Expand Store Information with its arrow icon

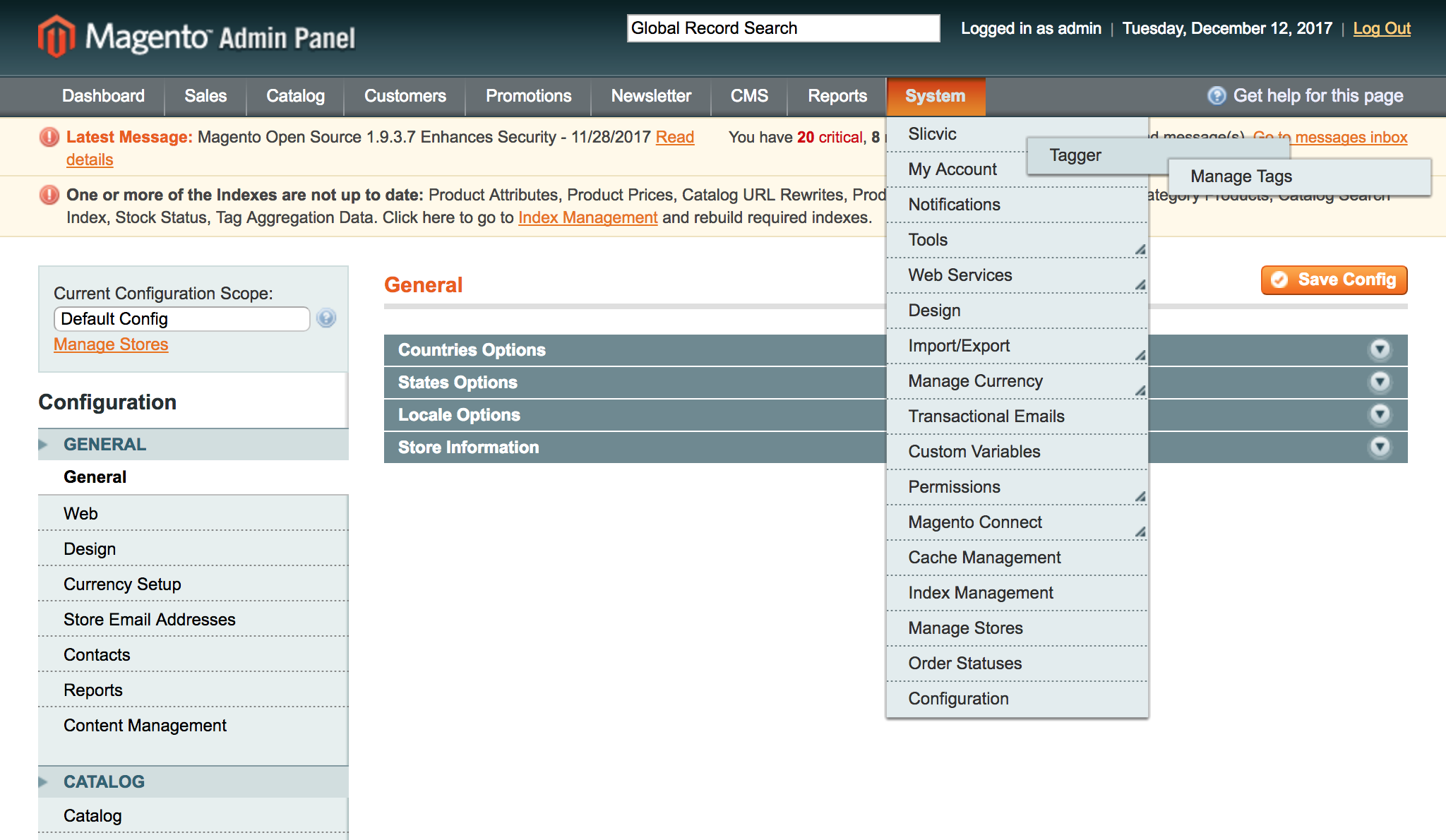click(x=1380, y=447)
